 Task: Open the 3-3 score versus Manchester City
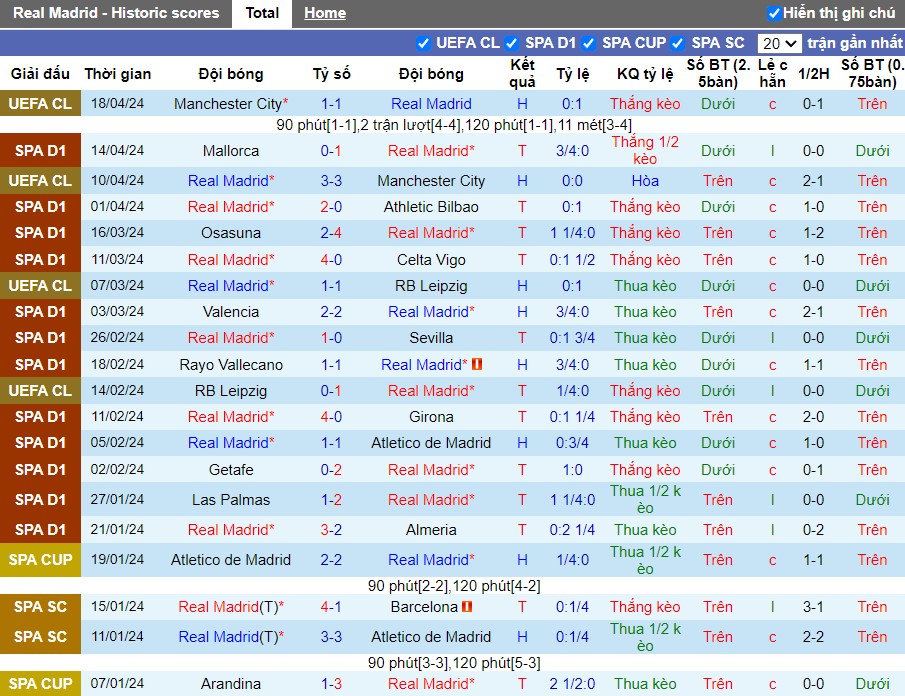pyautogui.click(x=331, y=181)
